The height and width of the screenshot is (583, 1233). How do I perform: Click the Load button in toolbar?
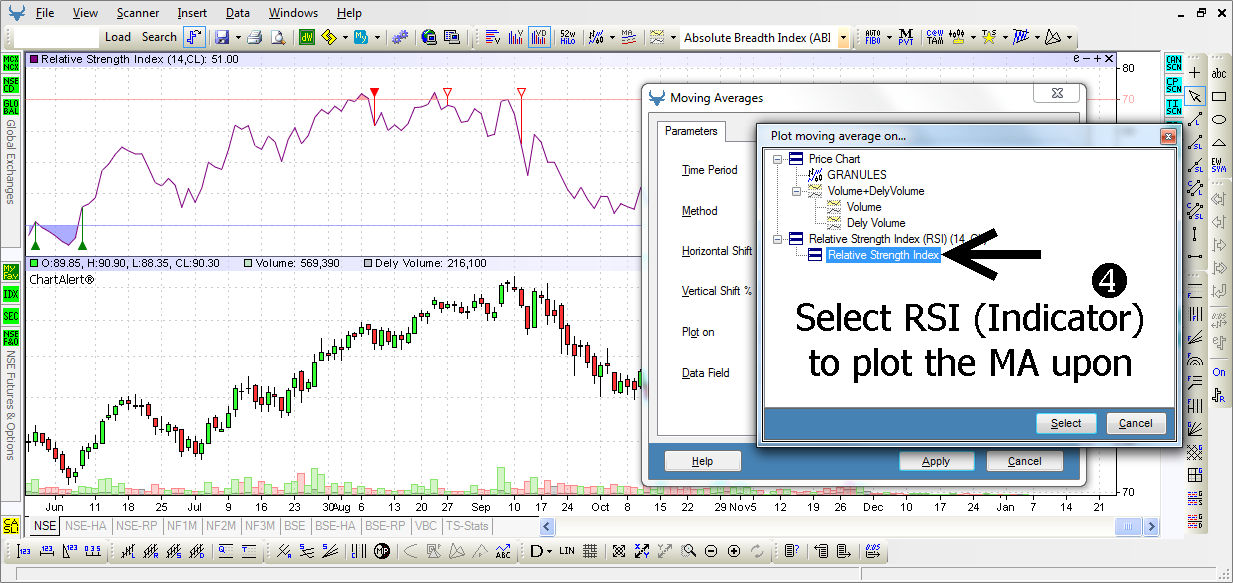tap(118, 37)
